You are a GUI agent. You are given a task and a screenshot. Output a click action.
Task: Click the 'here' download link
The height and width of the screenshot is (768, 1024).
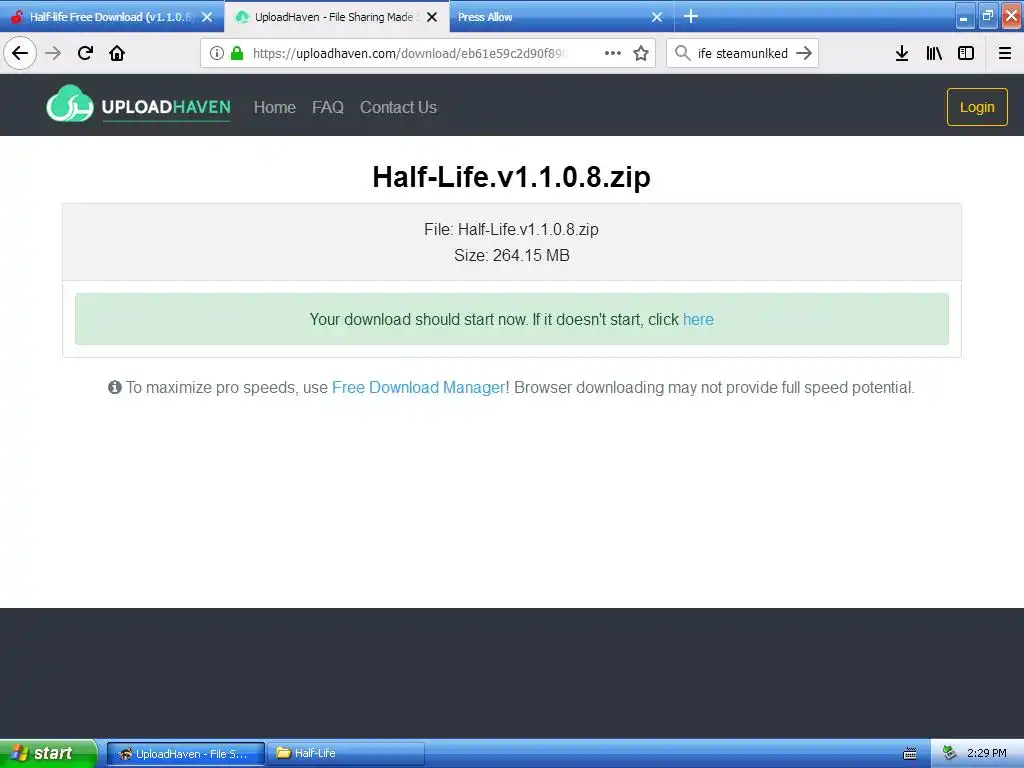point(698,319)
